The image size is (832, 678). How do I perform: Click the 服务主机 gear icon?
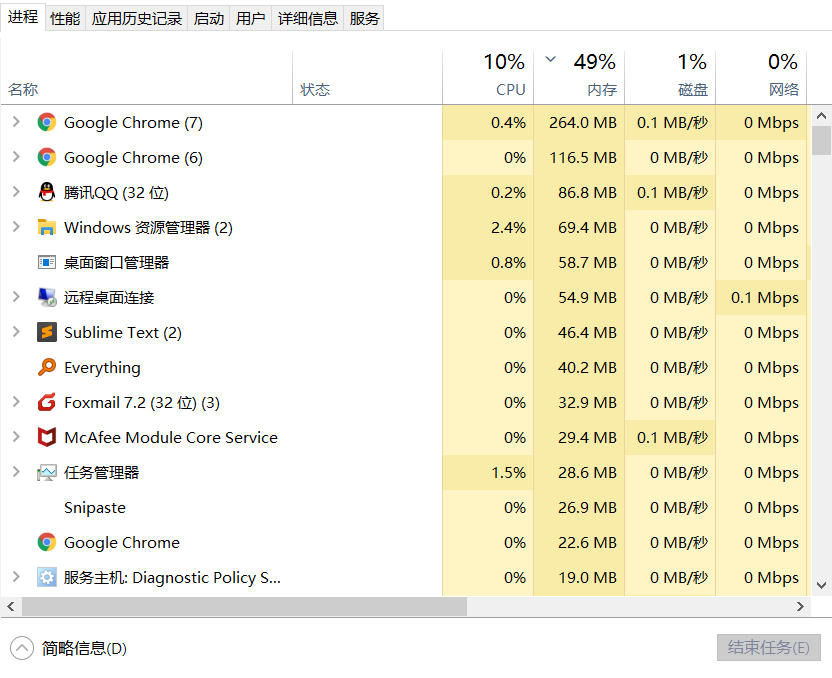click(47, 577)
